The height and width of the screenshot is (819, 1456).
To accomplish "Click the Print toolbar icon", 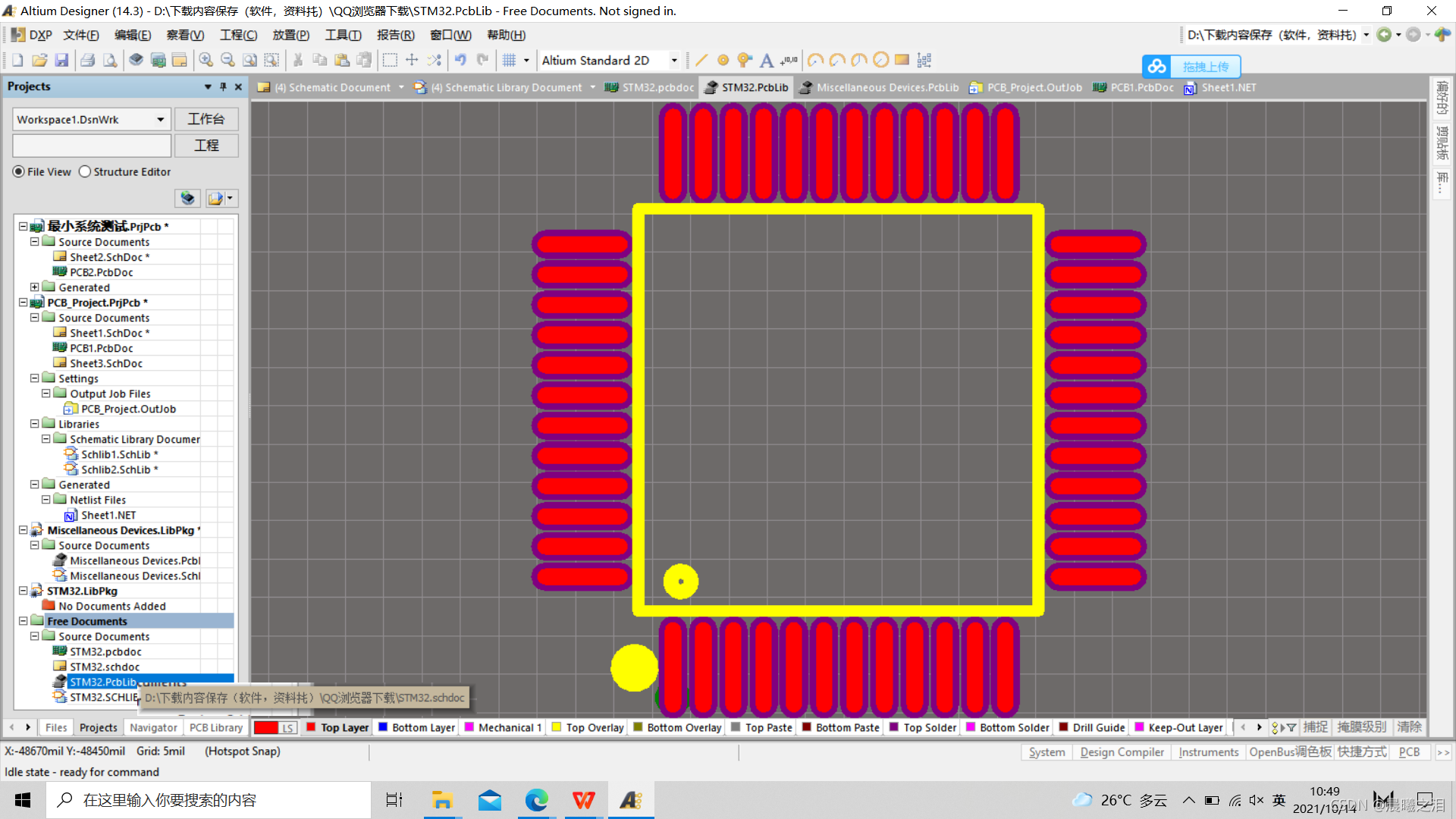I will click(88, 60).
